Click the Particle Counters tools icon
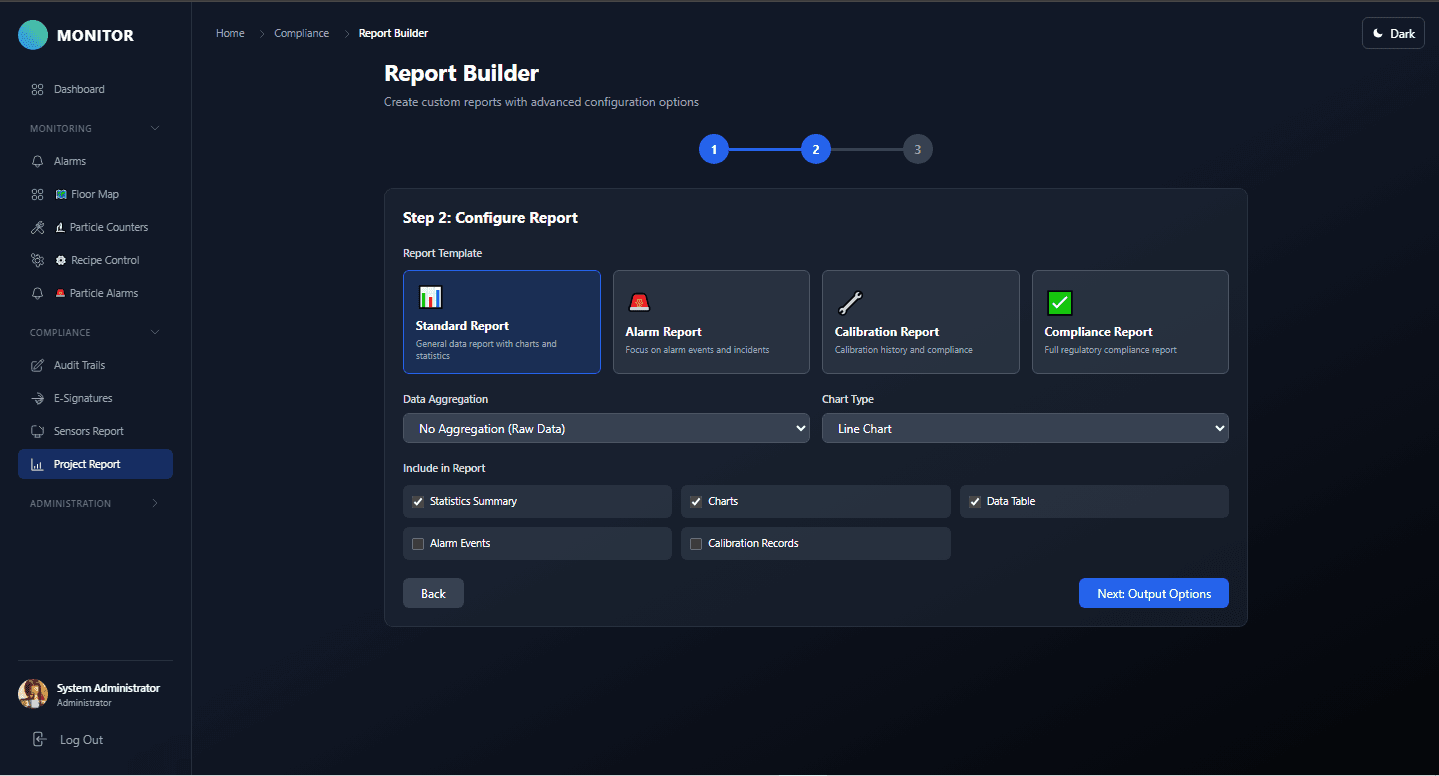Viewport: 1439px width, 776px height. coord(37,227)
